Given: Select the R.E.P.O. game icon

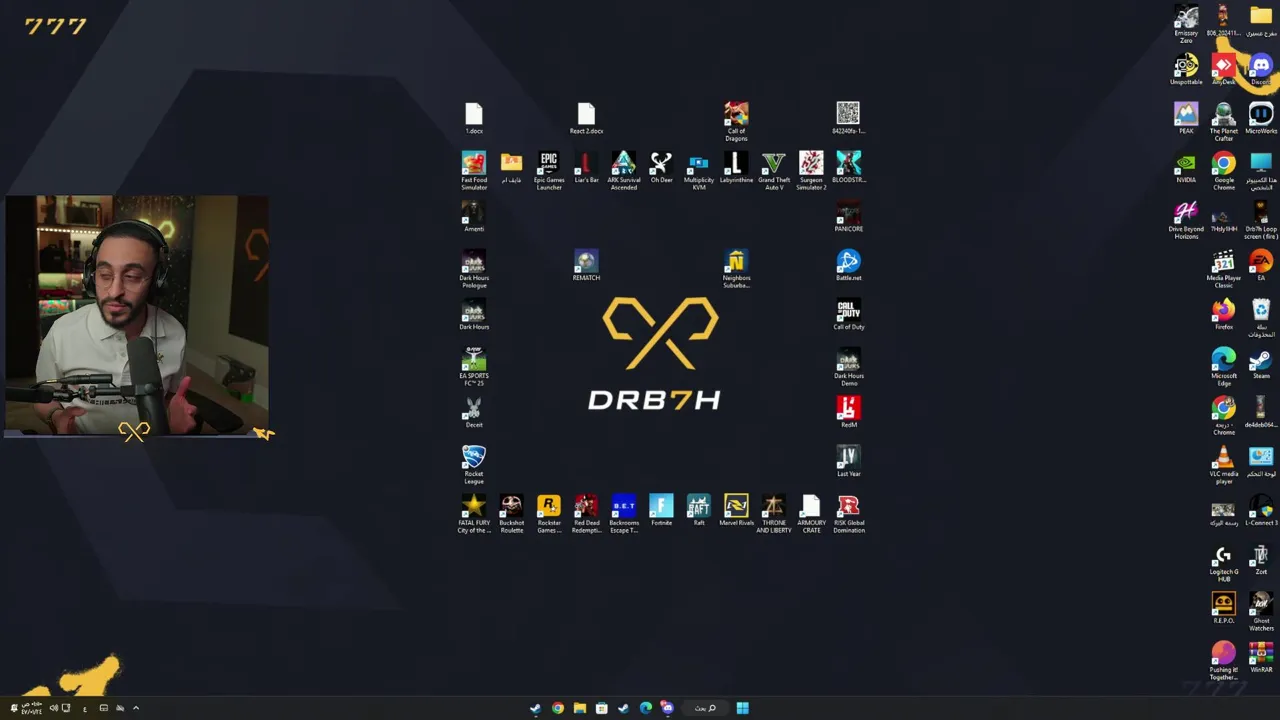Looking at the screenshot, I should click(x=1223, y=608).
